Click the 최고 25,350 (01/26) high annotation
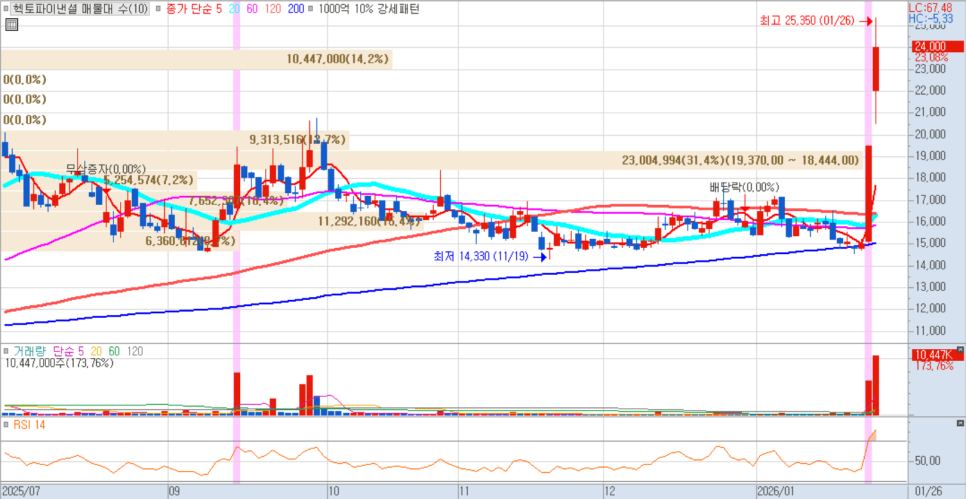Image resolution: width=966 pixels, height=499 pixels. pyautogui.click(x=806, y=21)
